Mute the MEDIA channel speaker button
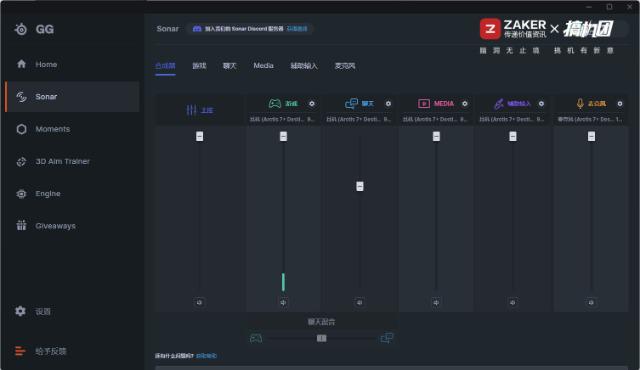 click(436, 302)
